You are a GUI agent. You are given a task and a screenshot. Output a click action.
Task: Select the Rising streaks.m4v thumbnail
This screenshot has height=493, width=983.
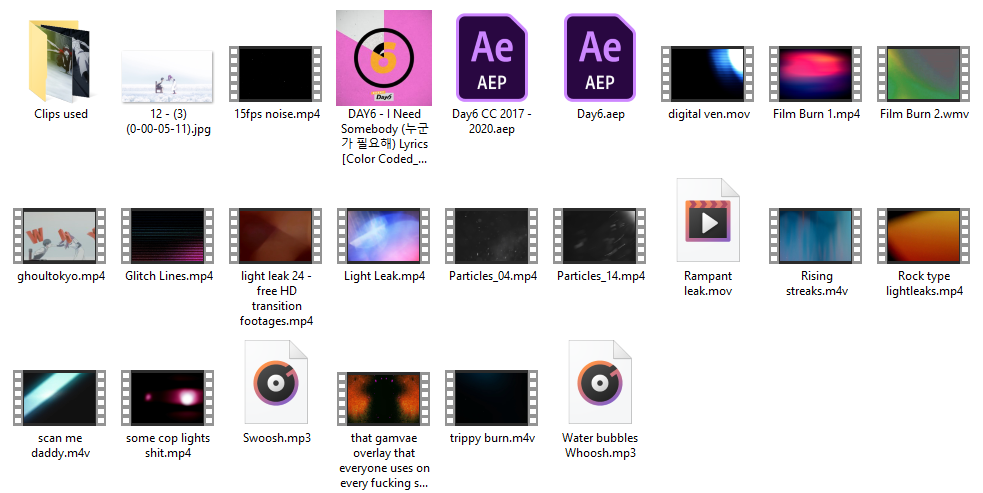[816, 236]
